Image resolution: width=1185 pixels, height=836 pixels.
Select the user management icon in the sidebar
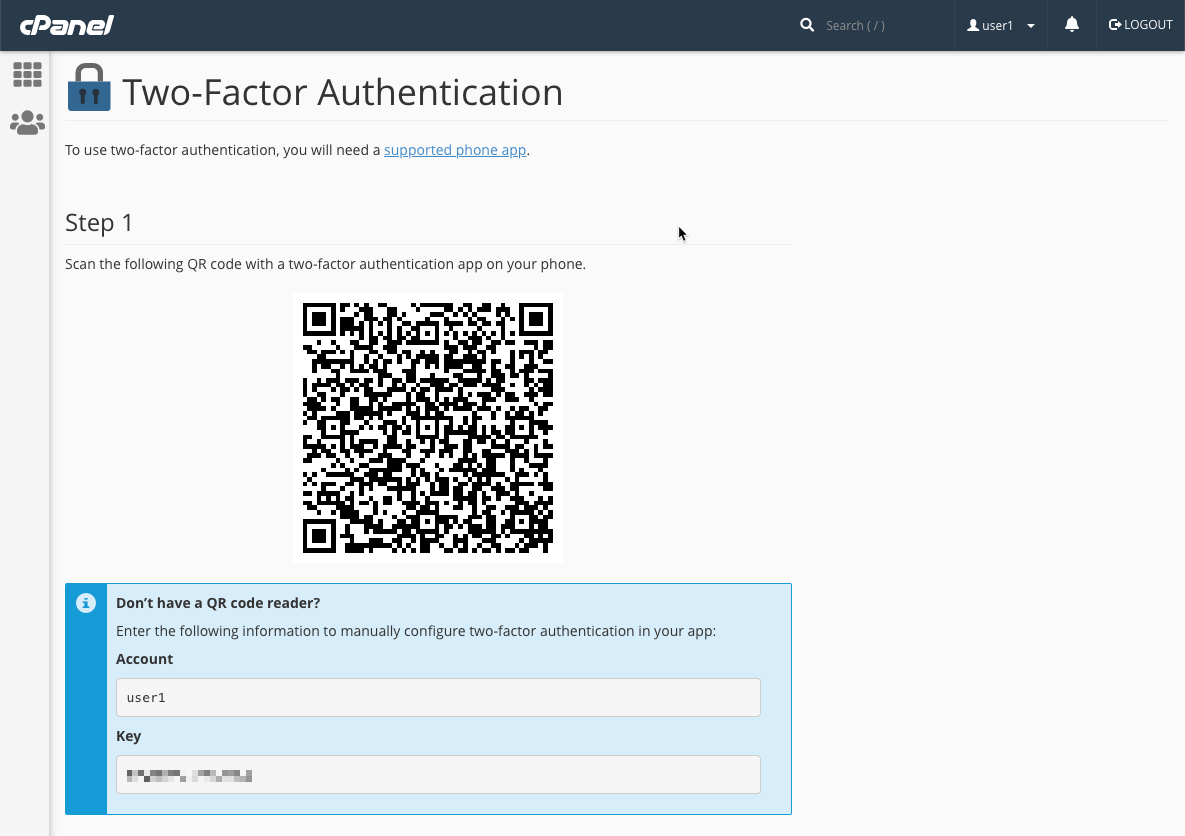pyautogui.click(x=27, y=122)
